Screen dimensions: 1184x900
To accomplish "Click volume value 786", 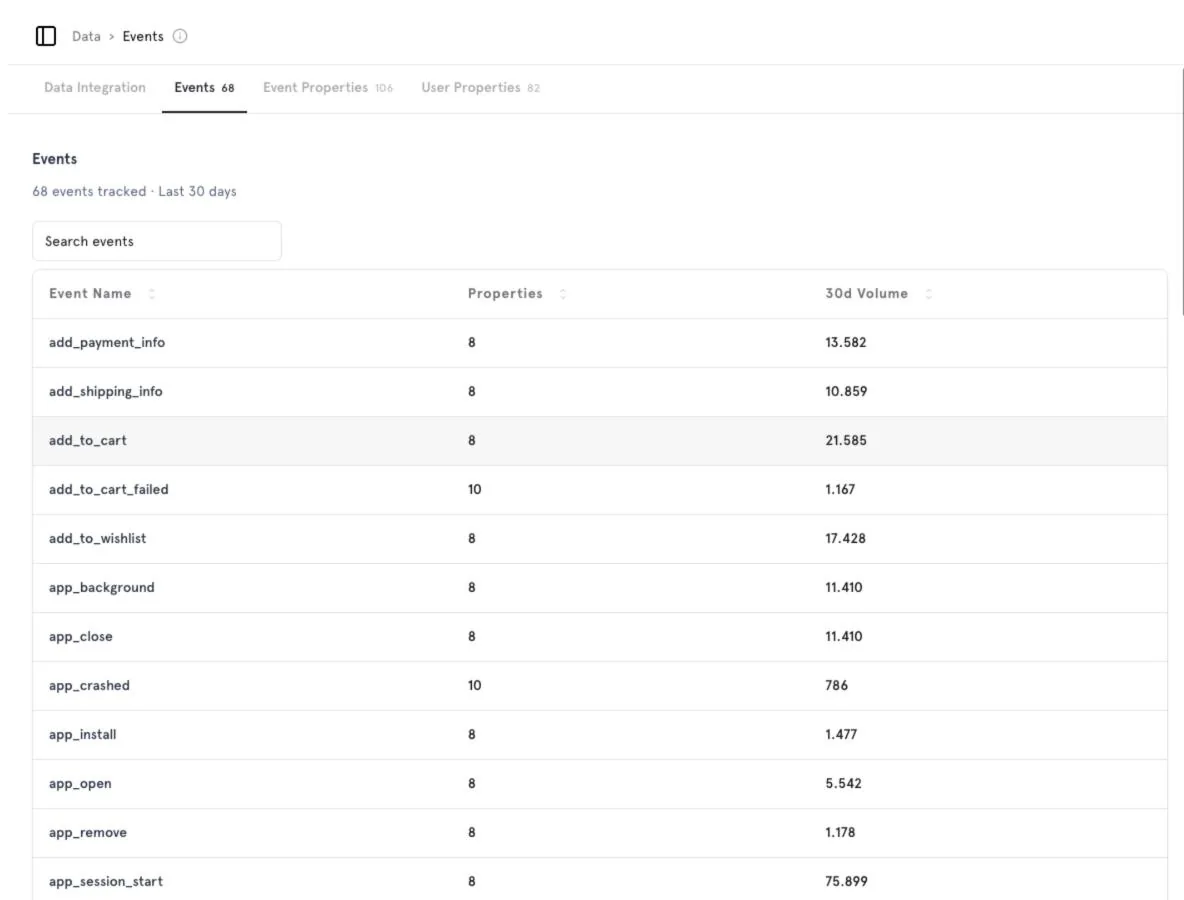I will click(836, 686).
